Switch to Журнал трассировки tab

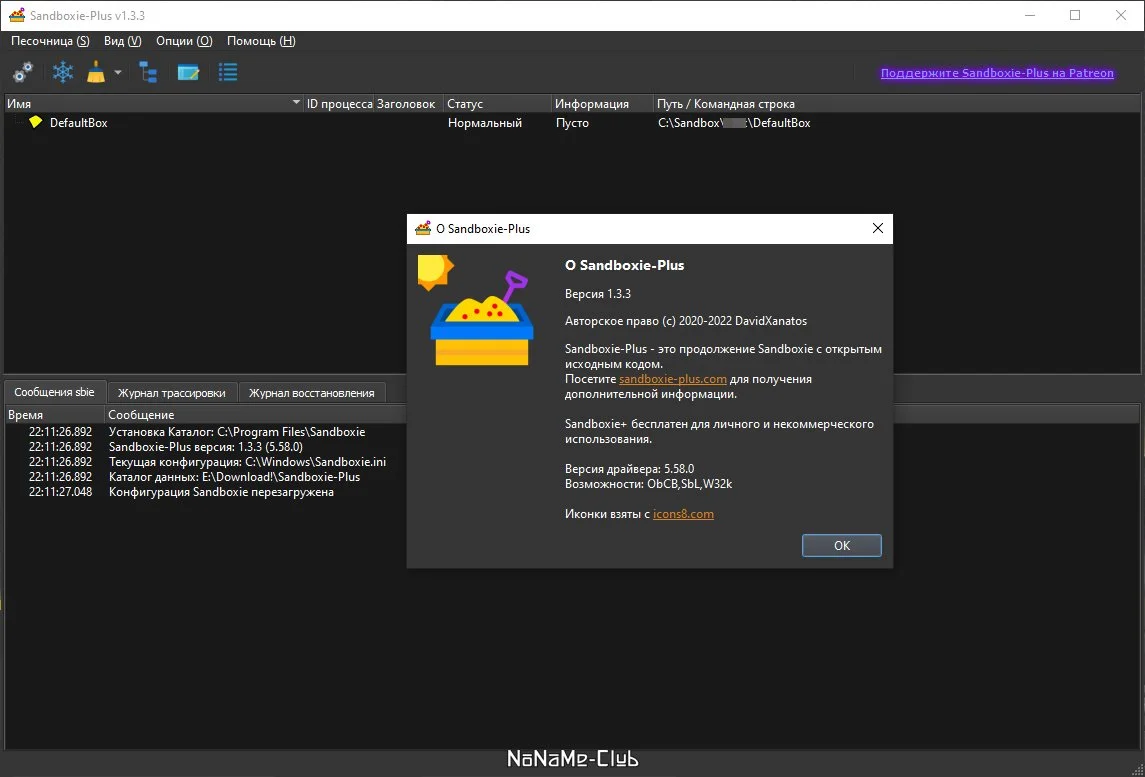pos(172,393)
